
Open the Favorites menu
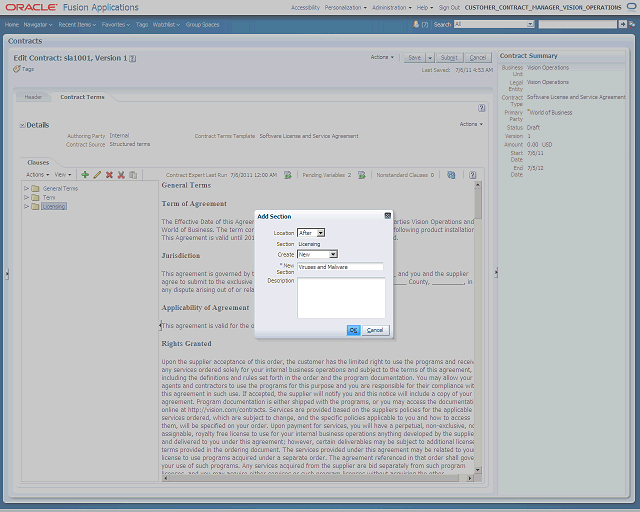116,24
